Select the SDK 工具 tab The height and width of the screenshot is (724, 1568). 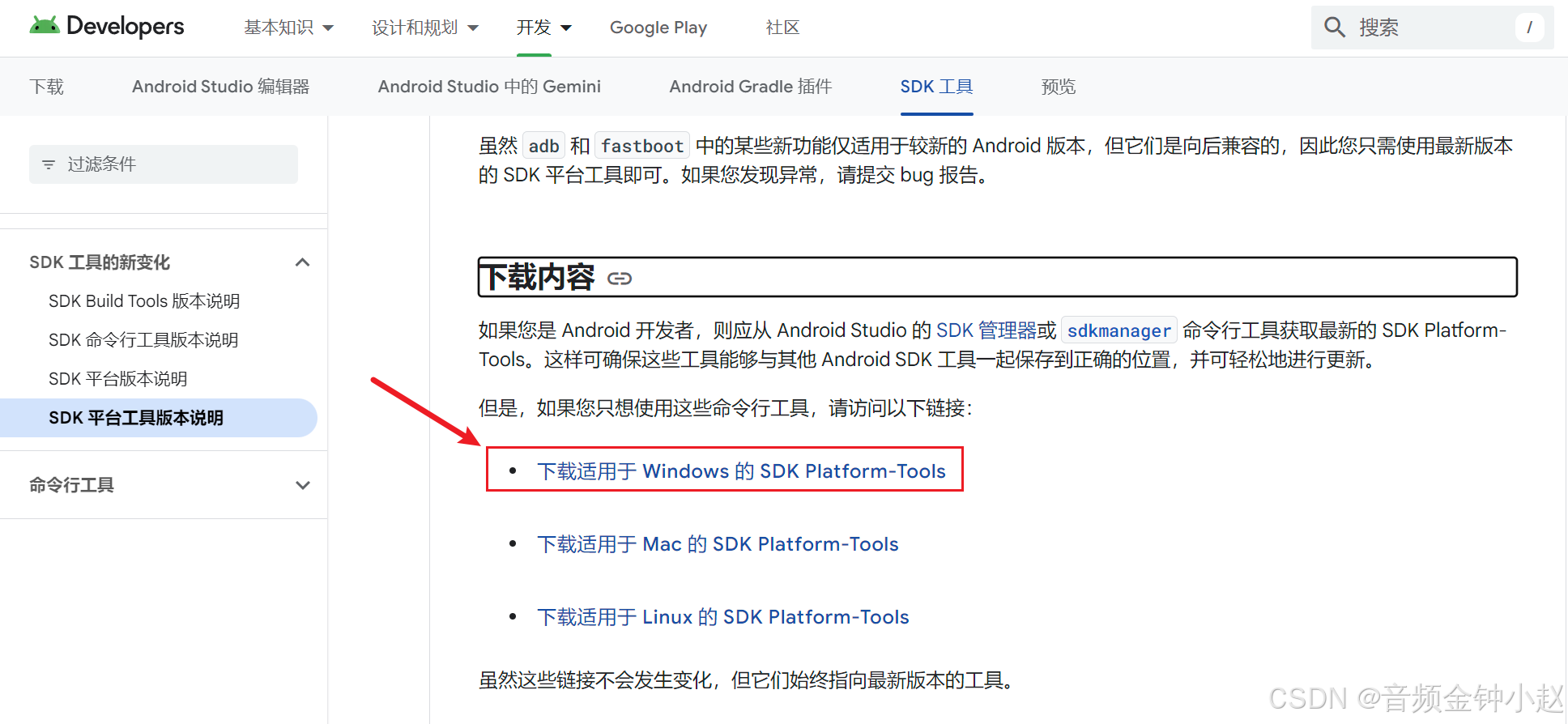coord(937,87)
